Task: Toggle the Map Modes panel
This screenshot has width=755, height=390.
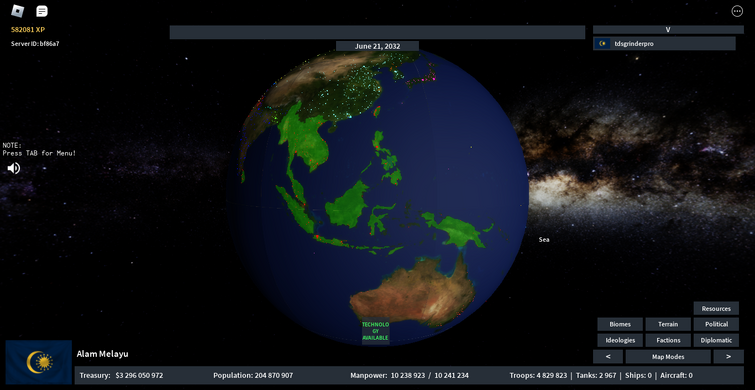Action: pyautogui.click(x=668, y=357)
